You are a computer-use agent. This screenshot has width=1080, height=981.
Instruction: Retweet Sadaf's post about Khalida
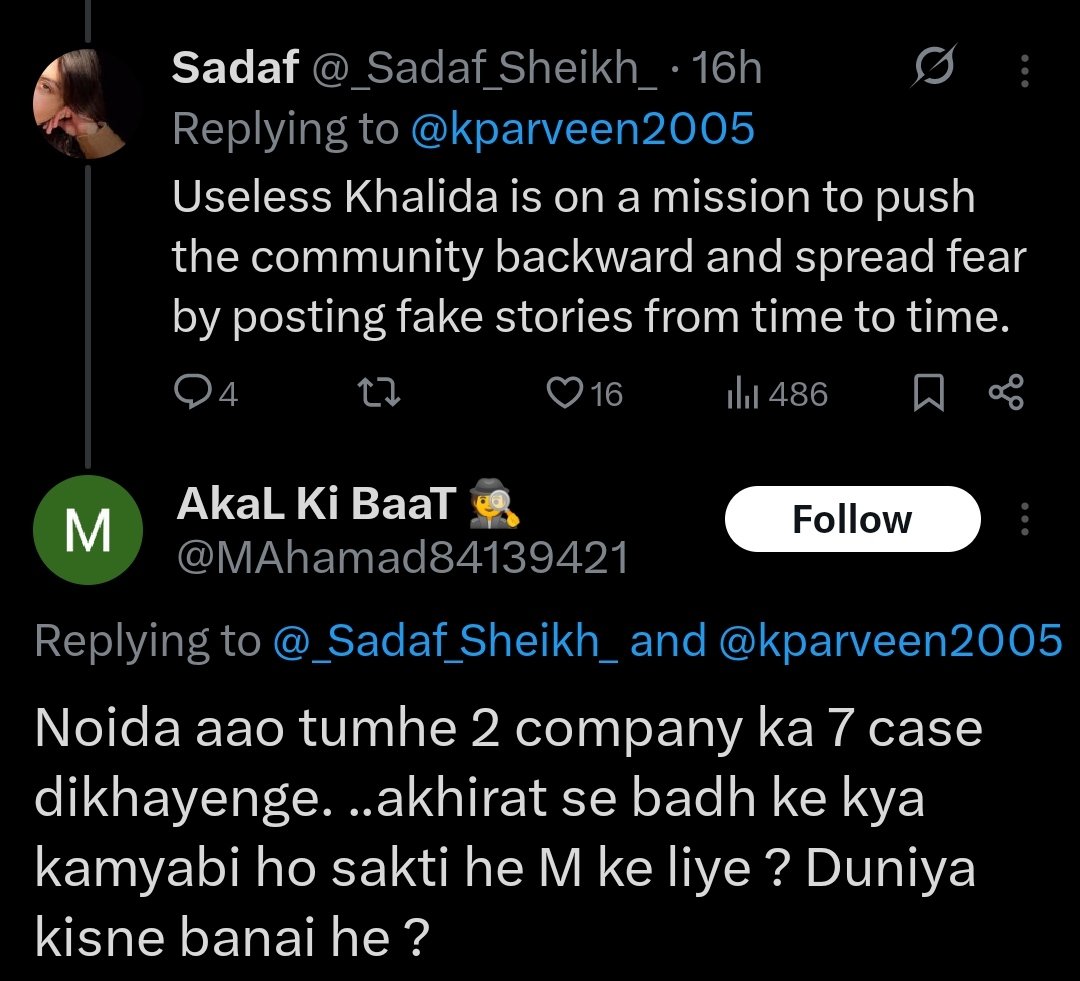379,393
